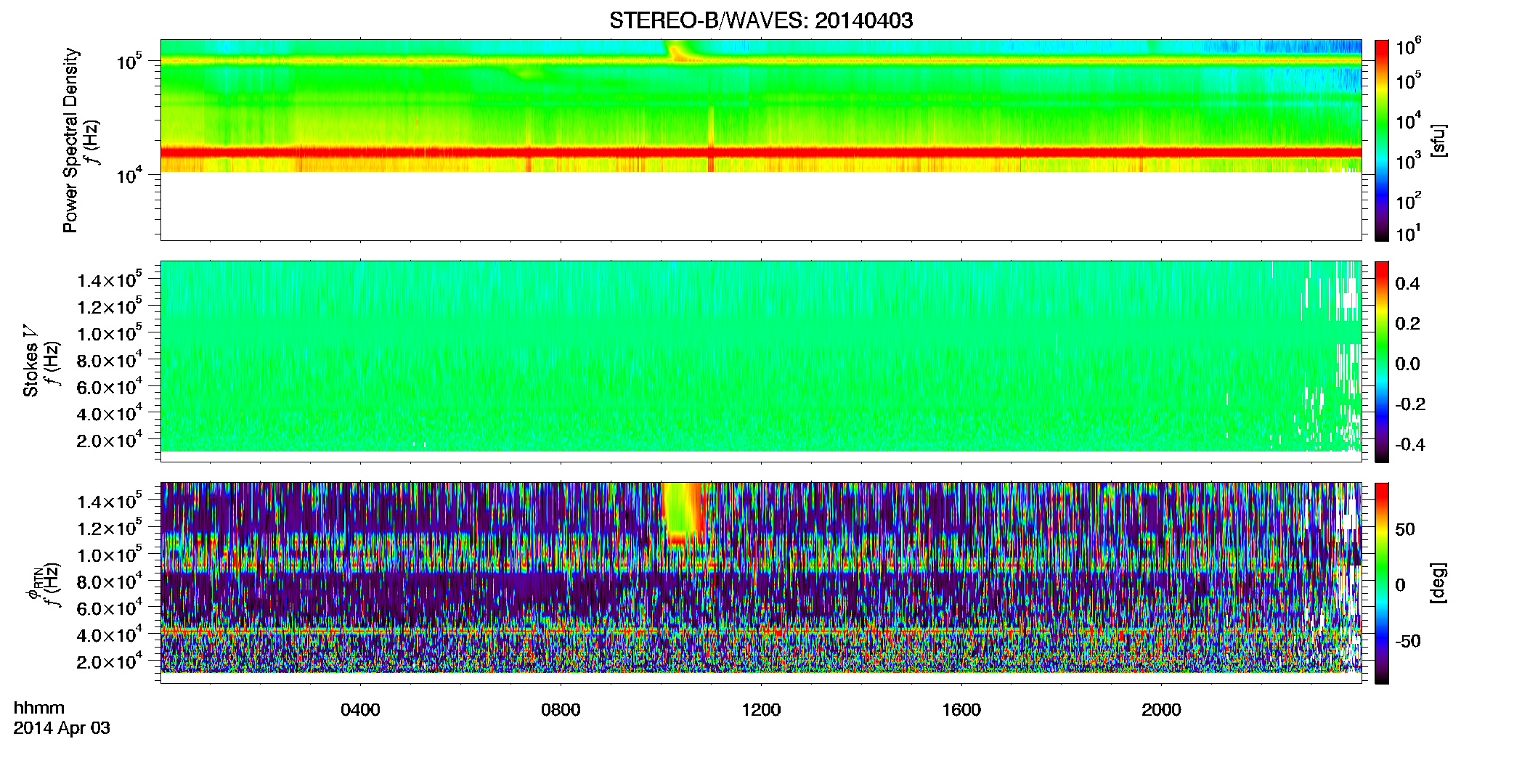1522x784 pixels.
Task: Click the hhmm time format label
Action: click(x=39, y=708)
